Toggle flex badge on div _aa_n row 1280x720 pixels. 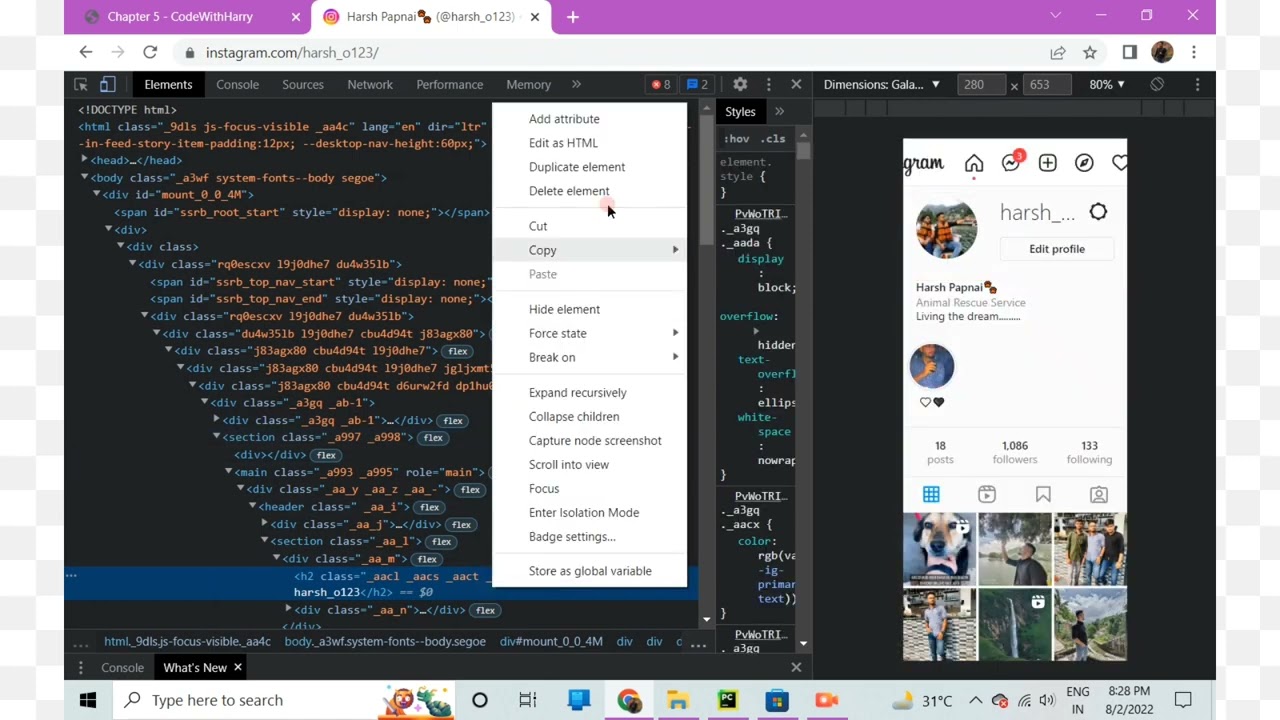tap(485, 610)
